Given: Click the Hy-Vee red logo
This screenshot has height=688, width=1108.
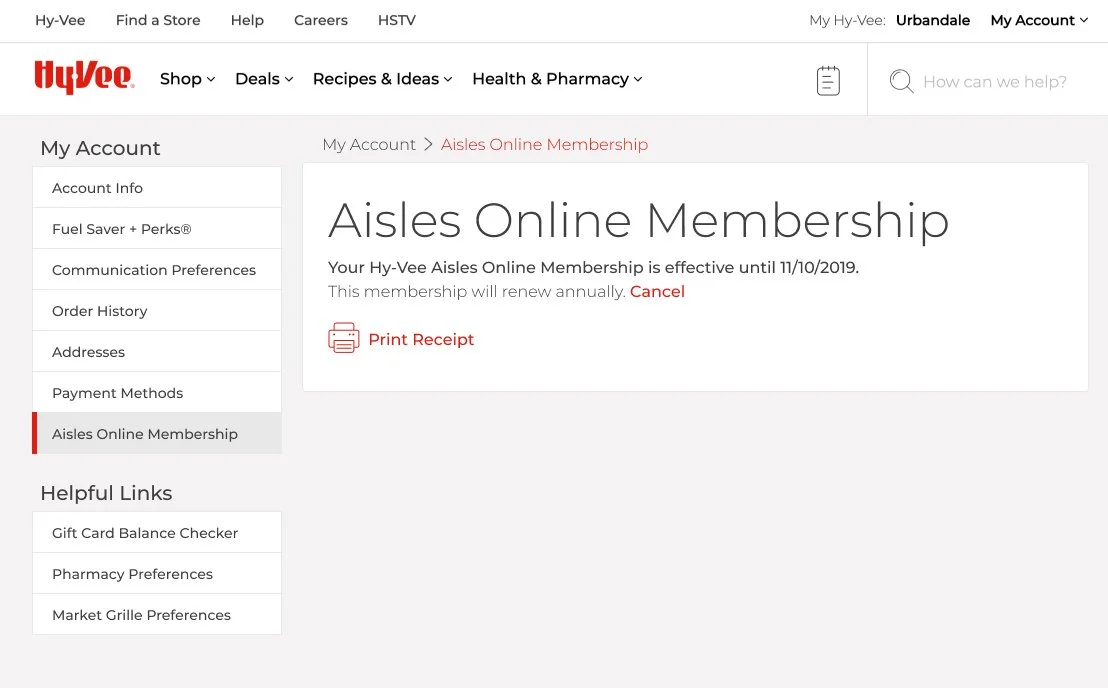Looking at the screenshot, I should (84, 78).
